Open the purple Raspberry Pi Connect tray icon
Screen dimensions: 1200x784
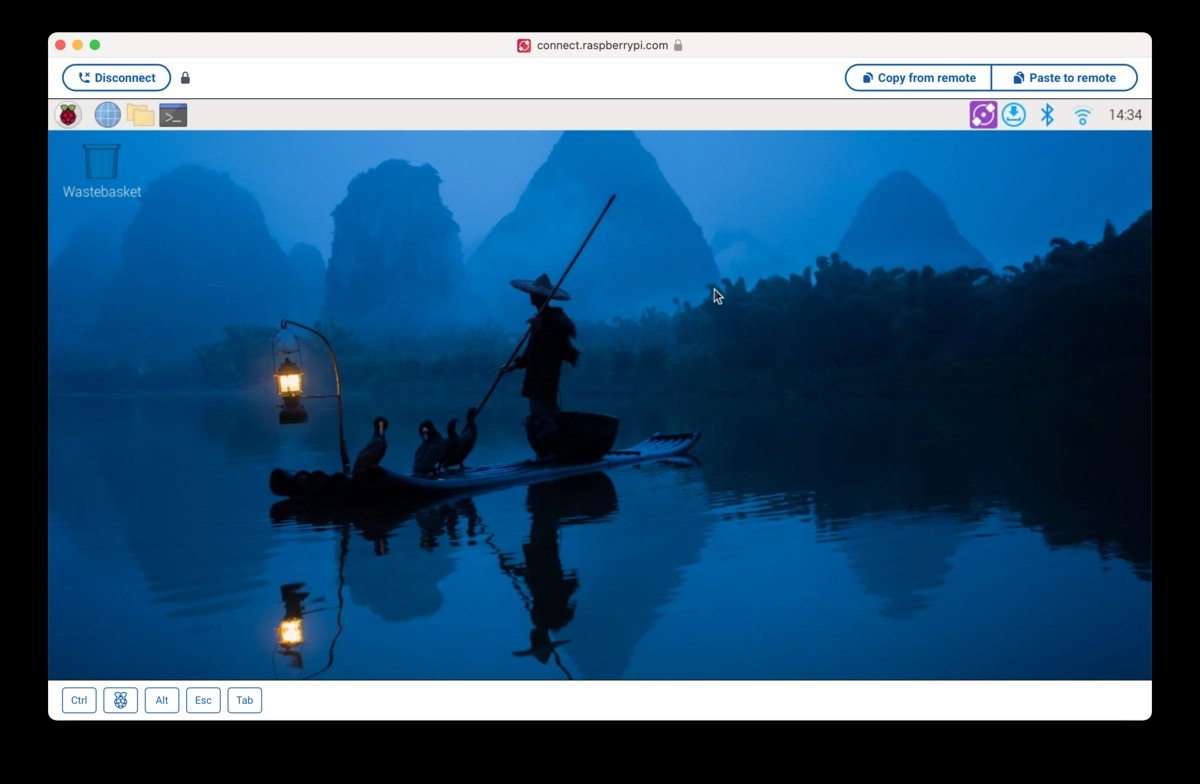(x=982, y=114)
